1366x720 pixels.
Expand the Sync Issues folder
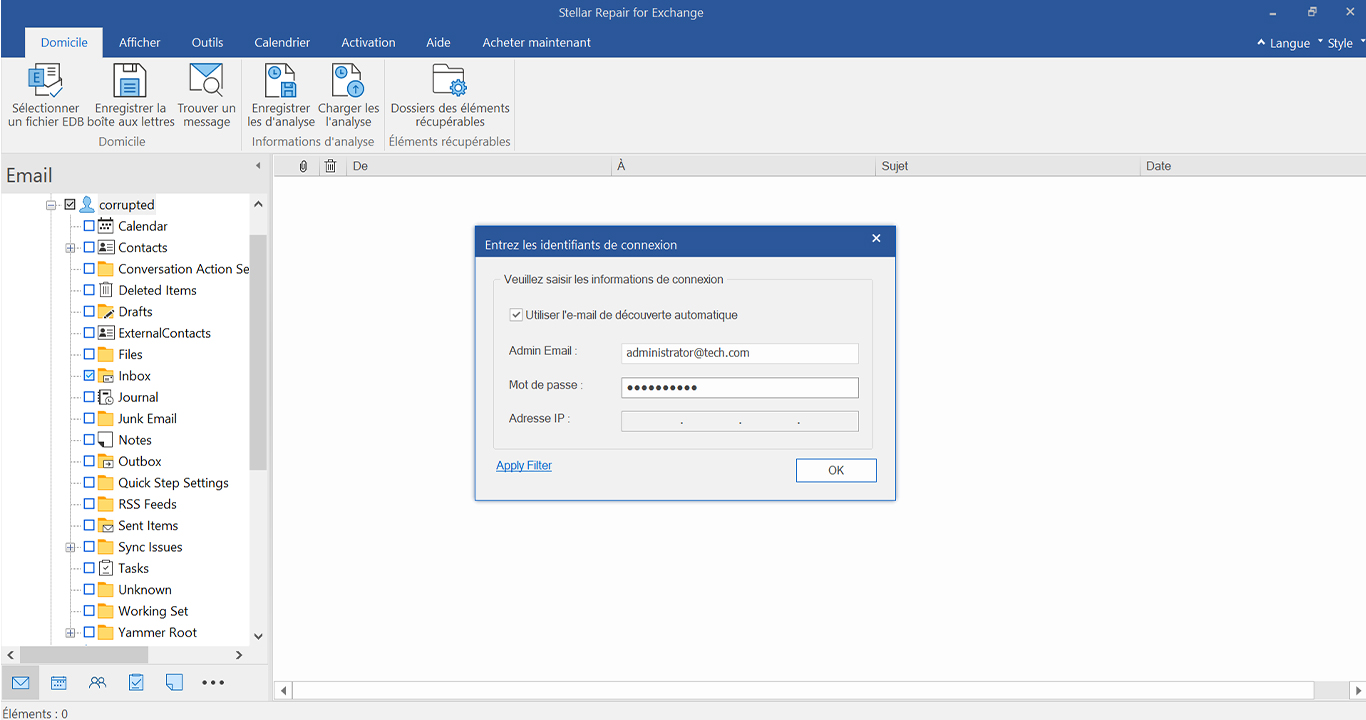(x=70, y=547)
